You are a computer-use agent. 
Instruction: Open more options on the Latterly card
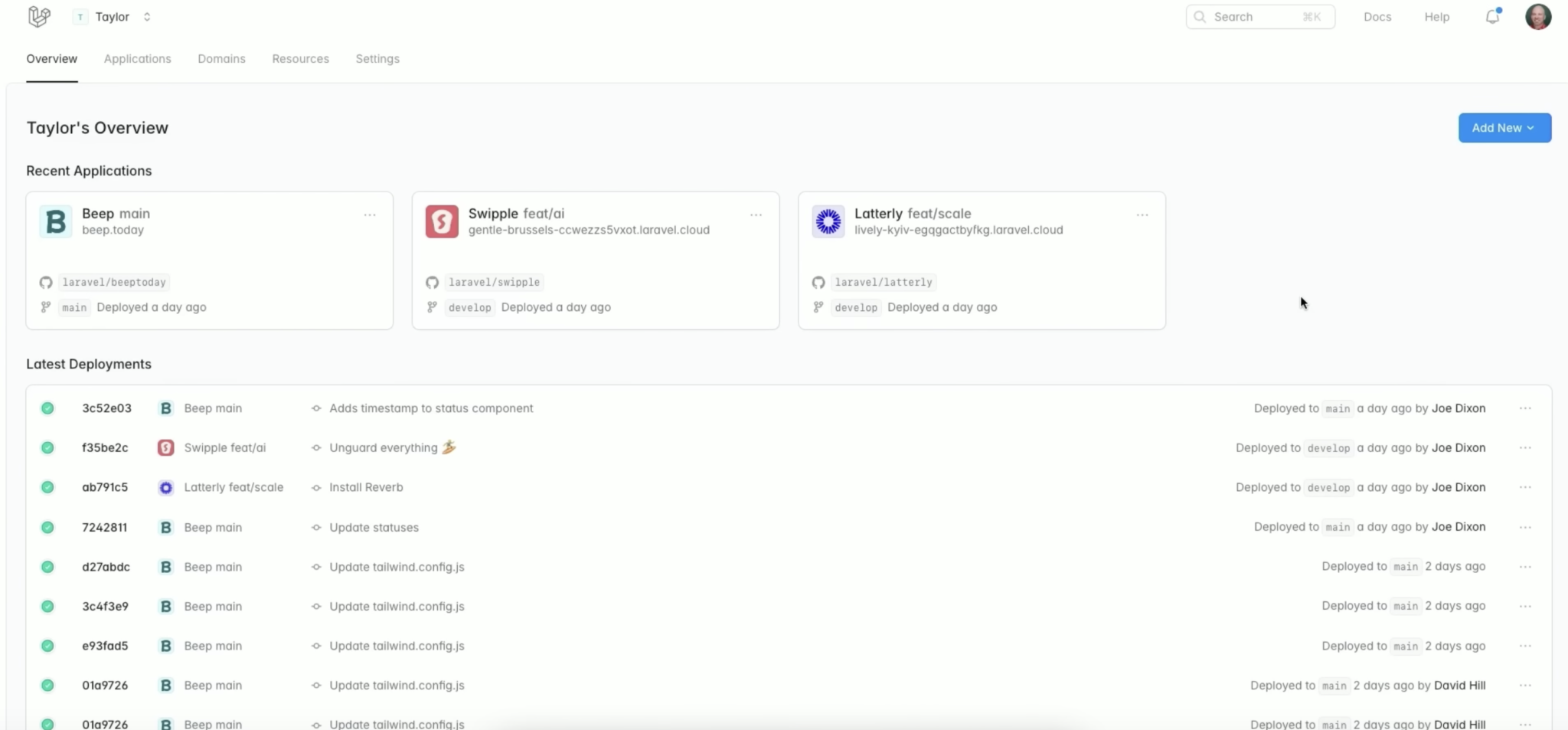pyautogui.click(x=1142, y=215)
